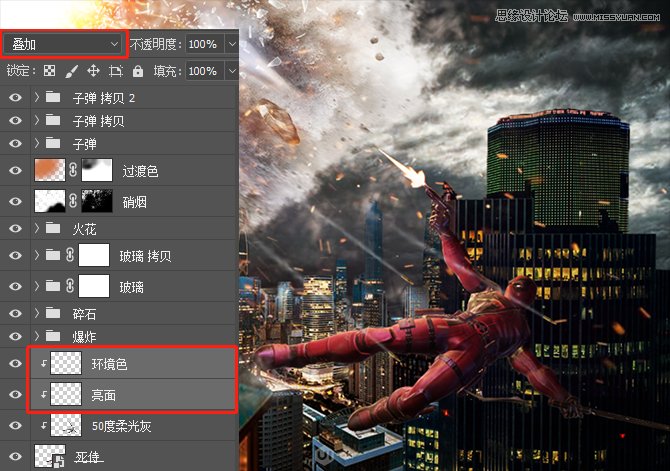This screenshot has width=670, height=471.
Task: Select the 玻璃 拷贝 group mask thumbnail
Action: click(94, 255)
